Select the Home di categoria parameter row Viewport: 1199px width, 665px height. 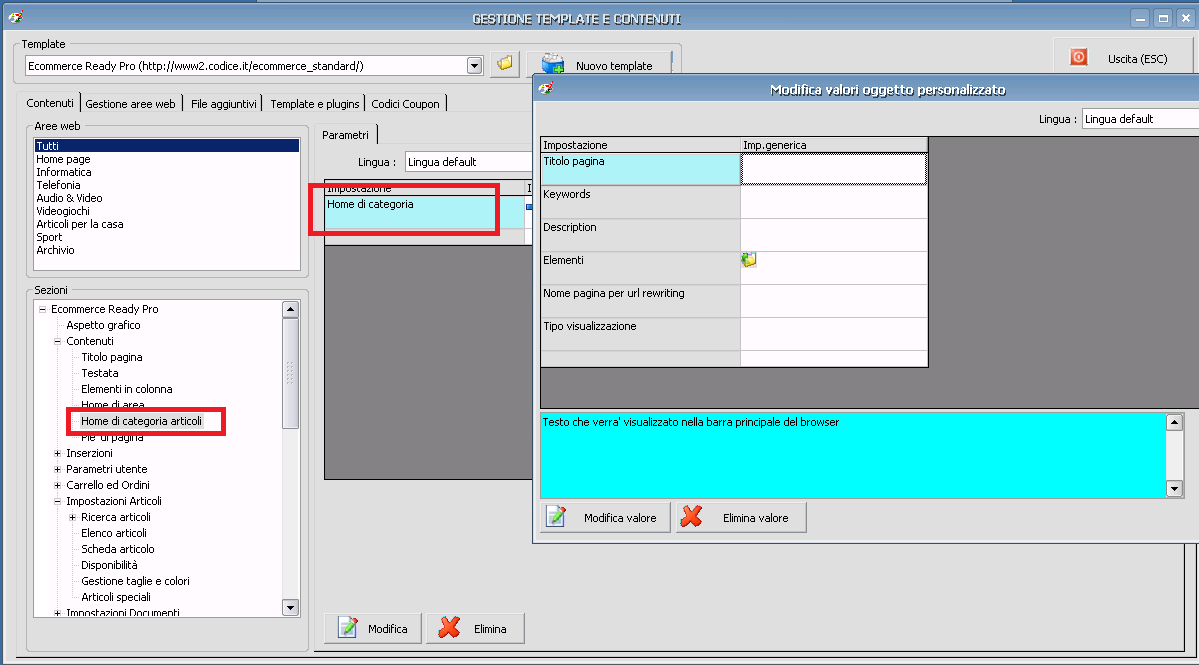[424, 212]
